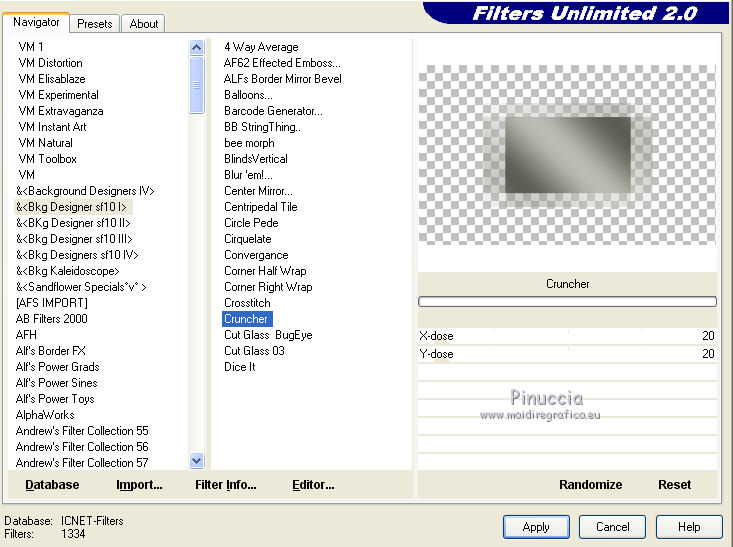733x547 pixels.
Task: Select the VM Natural category
Action: click(x=45, y=143)
